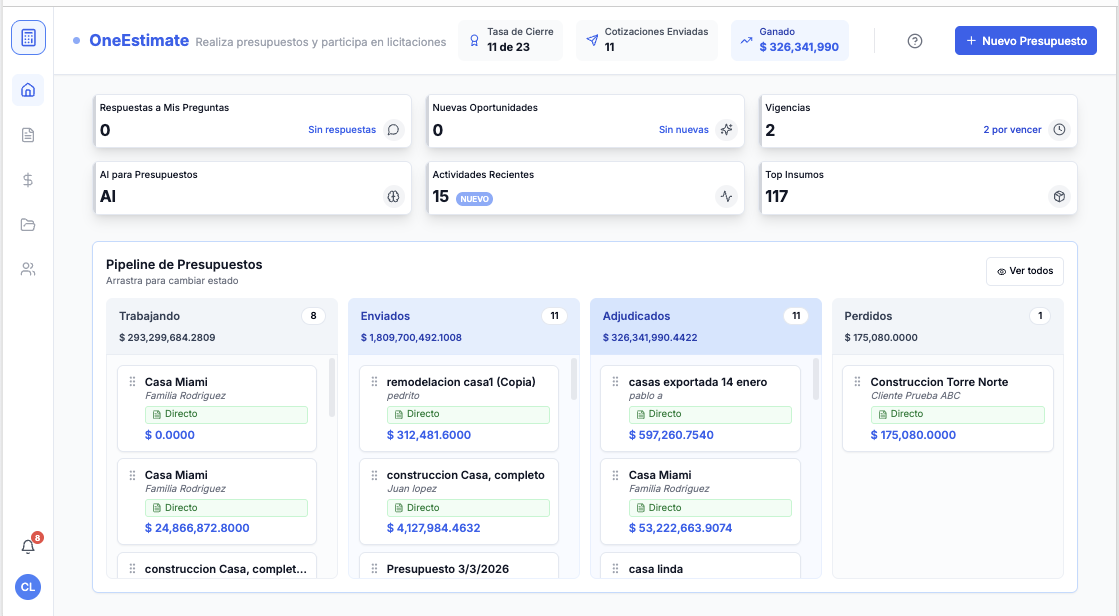The height and width of the screenshot is (616, 1119).
Task: Click the Ganado $326,341,990 stat chip
Action: [x=789, y=41]
